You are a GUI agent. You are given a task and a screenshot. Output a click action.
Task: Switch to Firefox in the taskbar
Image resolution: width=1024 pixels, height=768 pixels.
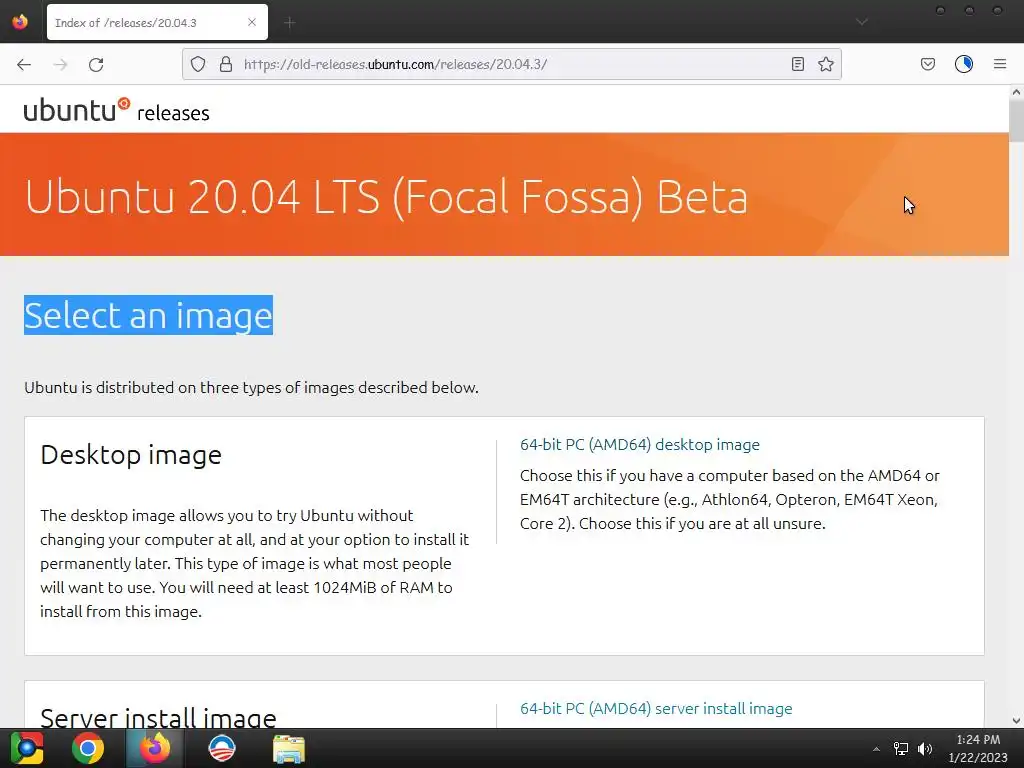click(155, 748)
